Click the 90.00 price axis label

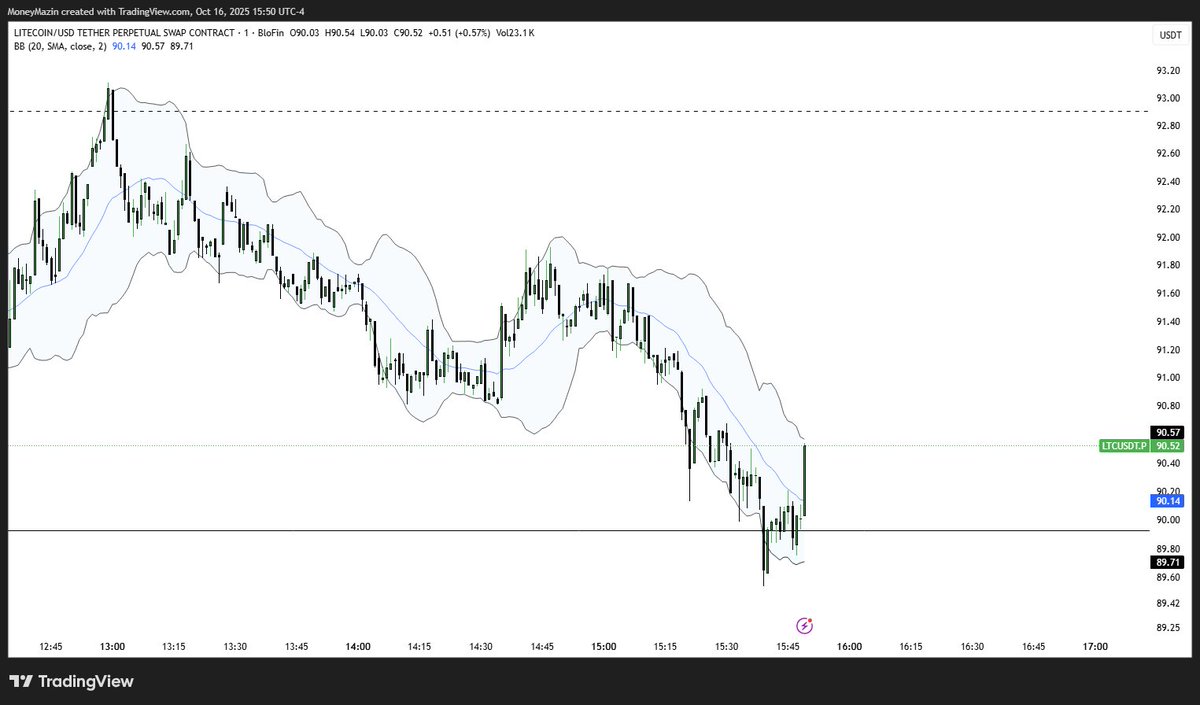pyautogui.click(x=1168, y=520)
